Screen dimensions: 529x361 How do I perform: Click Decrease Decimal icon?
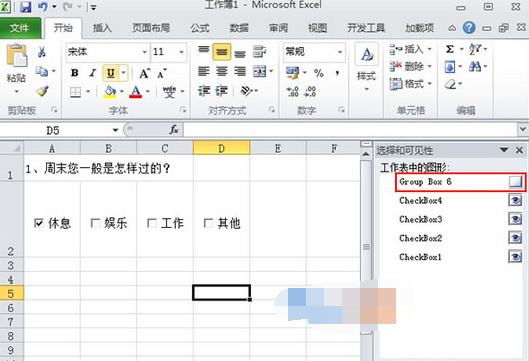(x=310, y=91)
